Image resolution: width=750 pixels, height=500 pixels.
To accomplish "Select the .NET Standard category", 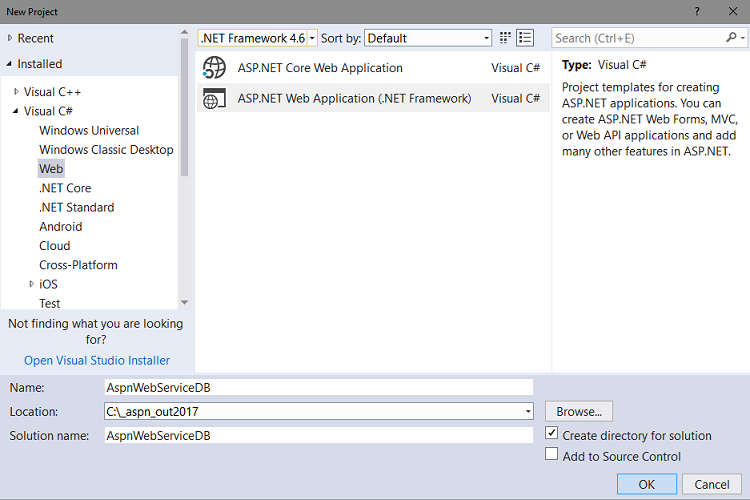I will pos(77,207).
